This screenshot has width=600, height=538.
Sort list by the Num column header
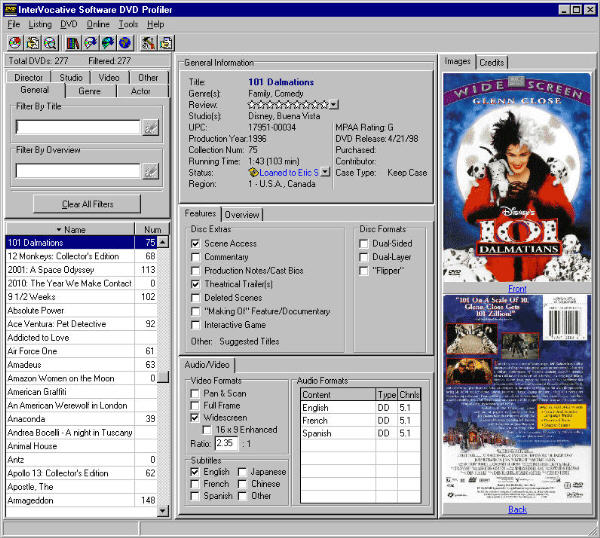pyautogui.click(x=152, y=230)
